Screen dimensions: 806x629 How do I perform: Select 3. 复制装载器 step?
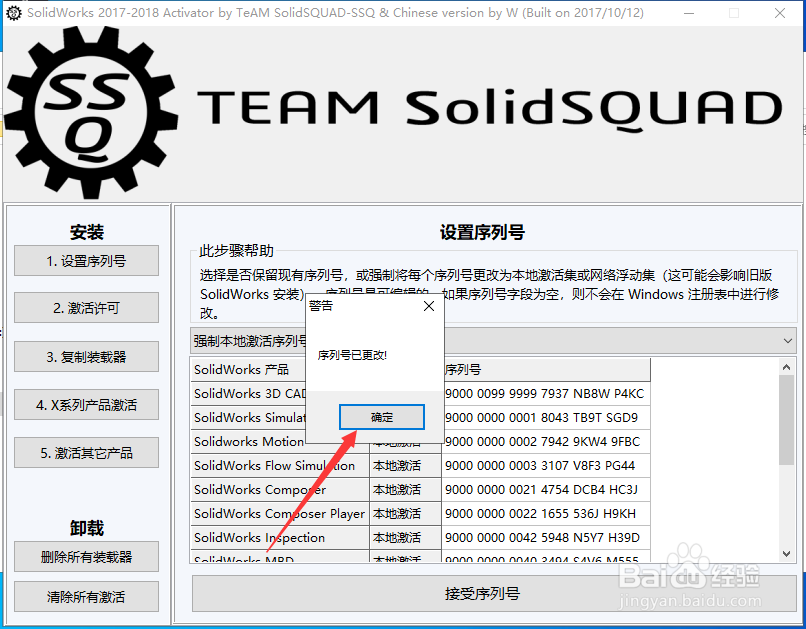coord(86,356)
